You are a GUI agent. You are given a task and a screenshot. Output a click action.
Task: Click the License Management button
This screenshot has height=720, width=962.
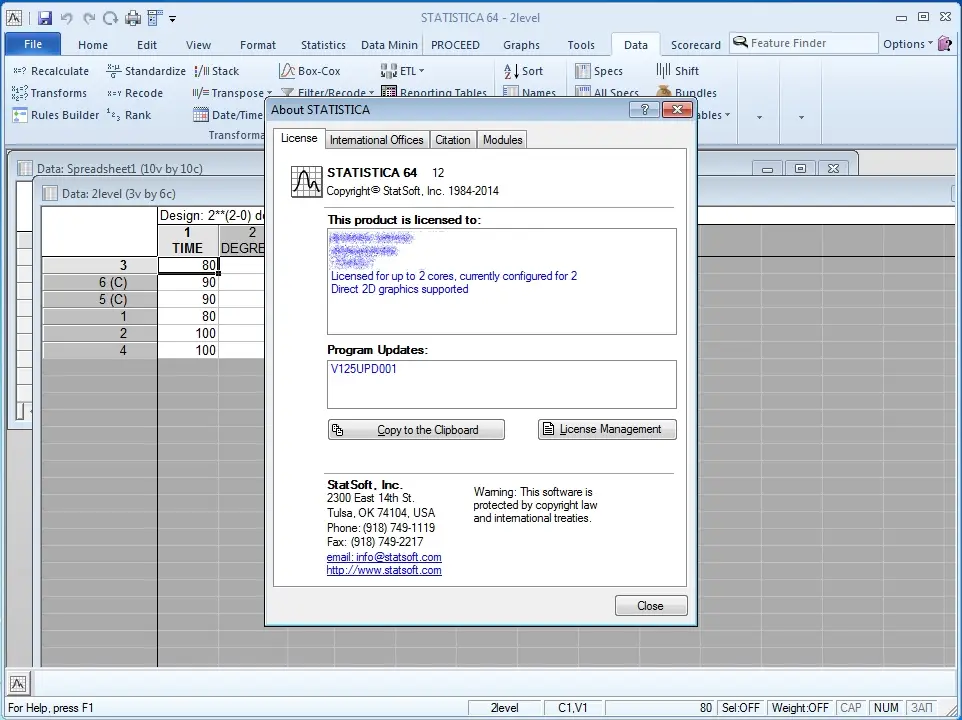coord(607,429)
